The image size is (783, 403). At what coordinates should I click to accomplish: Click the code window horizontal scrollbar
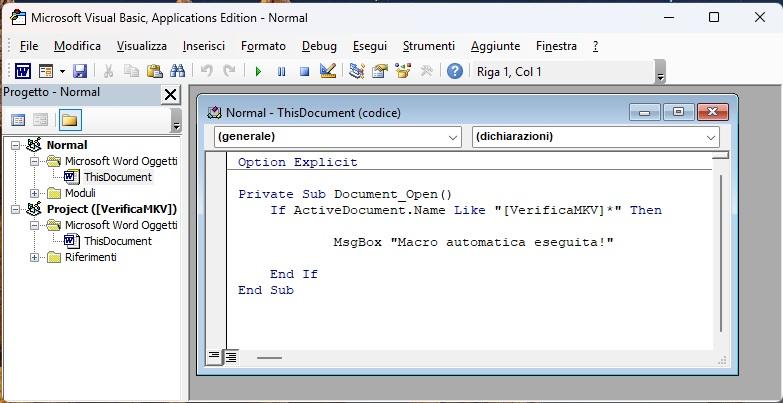(x=269, y=358)
